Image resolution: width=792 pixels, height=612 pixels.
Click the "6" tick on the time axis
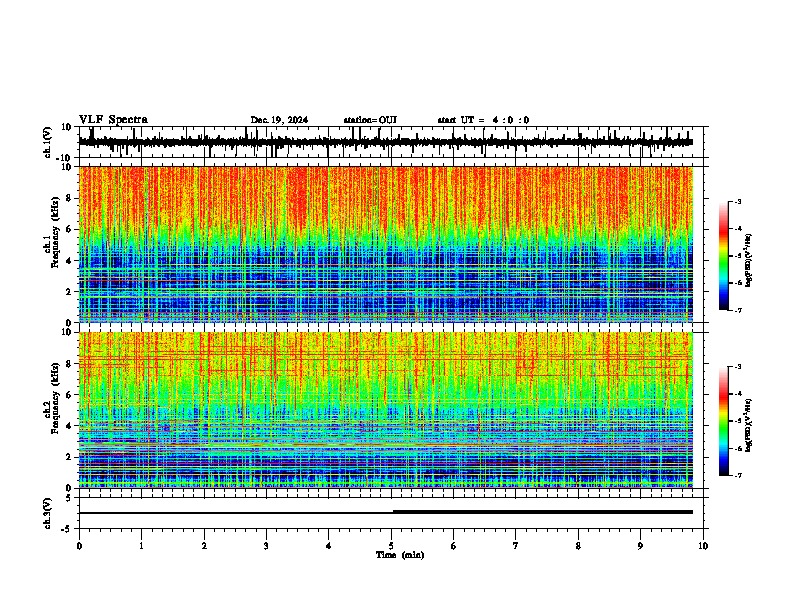(x=453, y=545)
